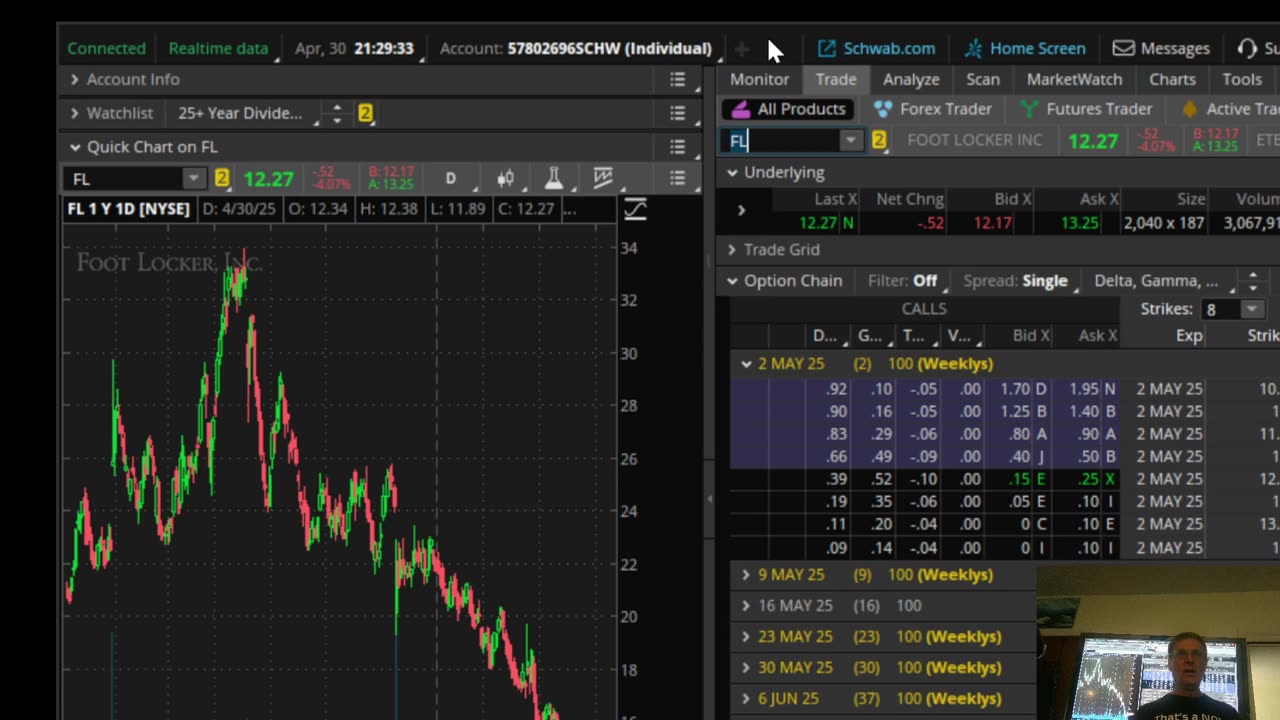The image size is (1280, 720).
Task: Expand the Watchlist section
Action: click(75, 113)
